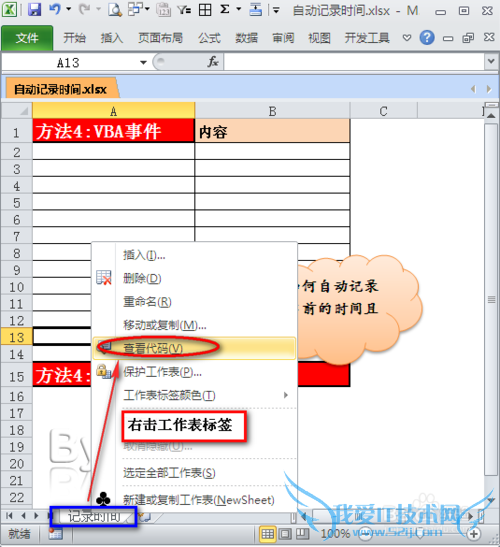The image size is (500, 547).
Task: Choose 删除(D) from context menu
Action: (x=194, y=279)
